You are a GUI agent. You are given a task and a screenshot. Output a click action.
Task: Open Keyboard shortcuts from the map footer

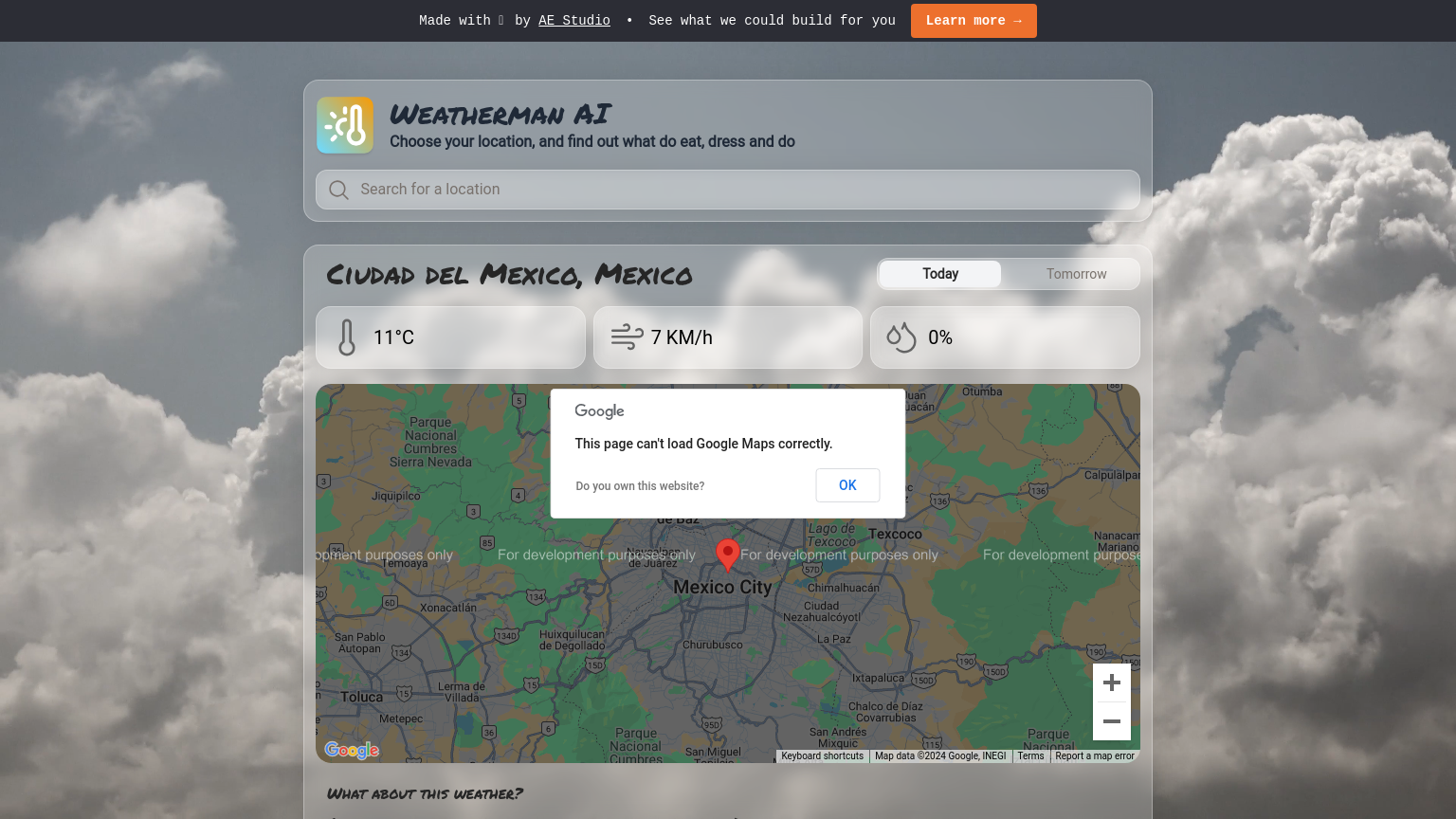click(x=822, y=755)
